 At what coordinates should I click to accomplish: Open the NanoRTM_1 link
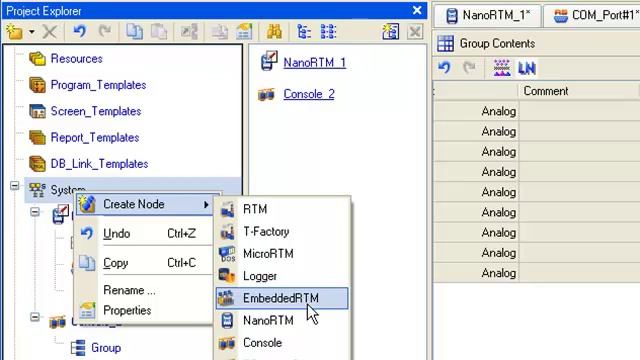(x=315, y=62)
